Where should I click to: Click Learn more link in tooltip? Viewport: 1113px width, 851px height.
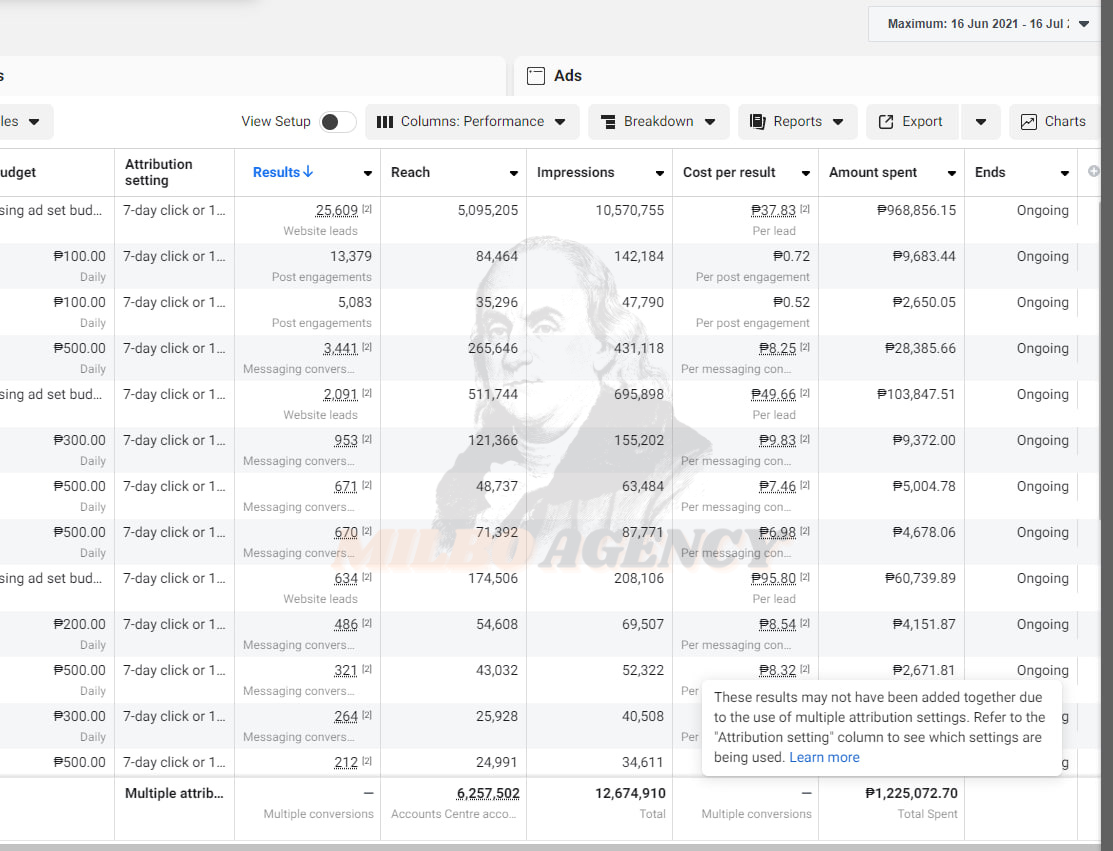click(824, 757)
